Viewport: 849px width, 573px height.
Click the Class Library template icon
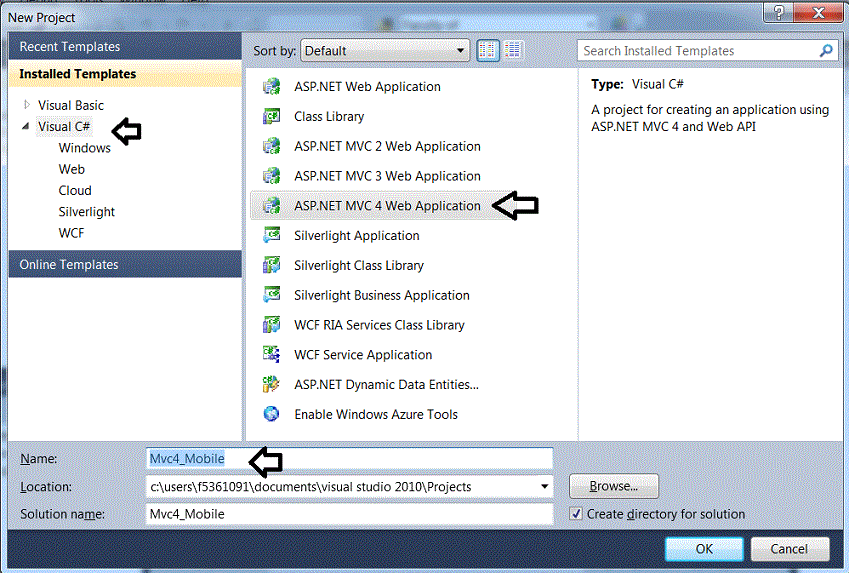(x=271, y=117)
